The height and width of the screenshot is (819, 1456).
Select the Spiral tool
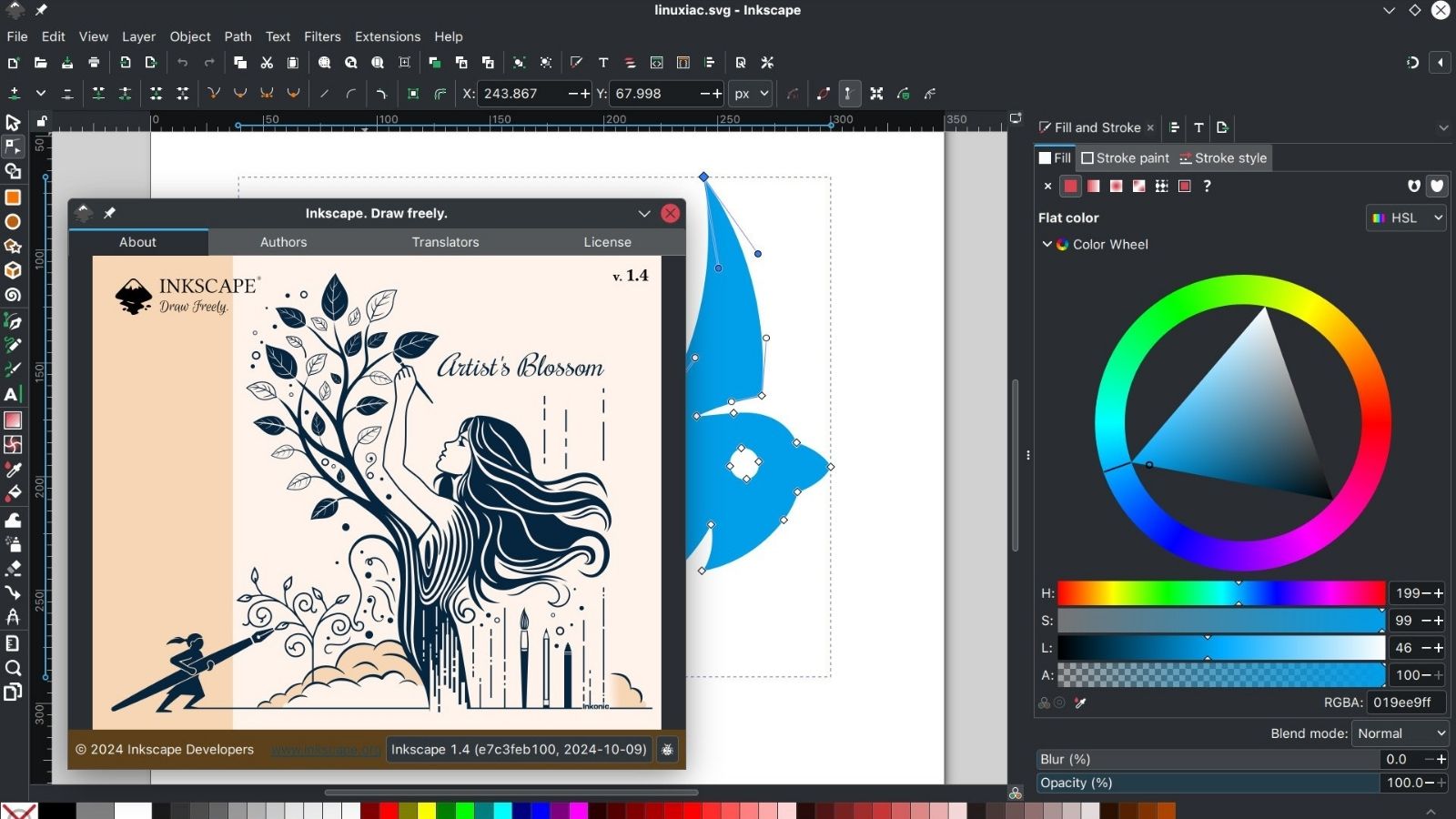tap(13, 295)
